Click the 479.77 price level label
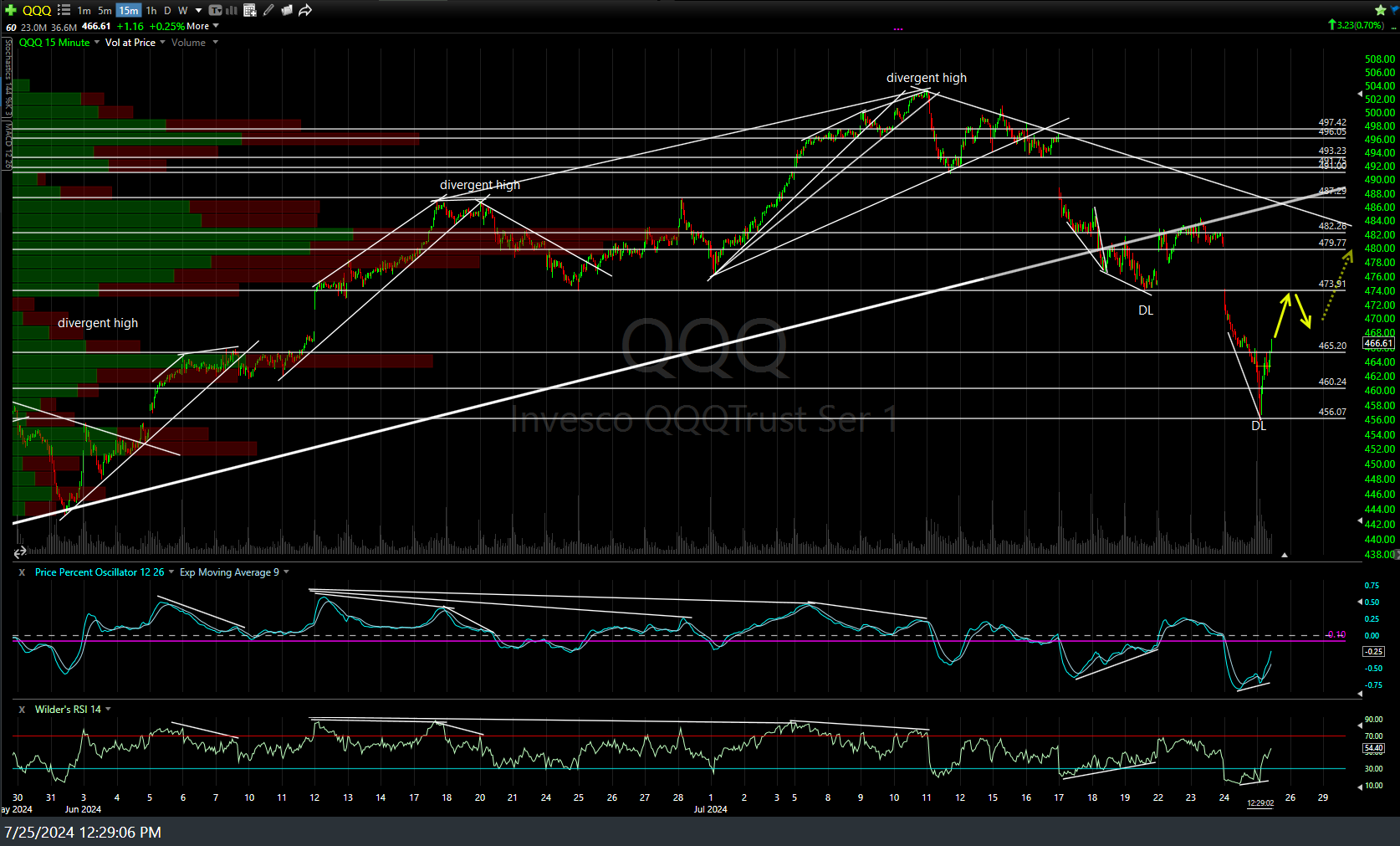Screen dimensions: 1400x846 (x=1332, y=243)
